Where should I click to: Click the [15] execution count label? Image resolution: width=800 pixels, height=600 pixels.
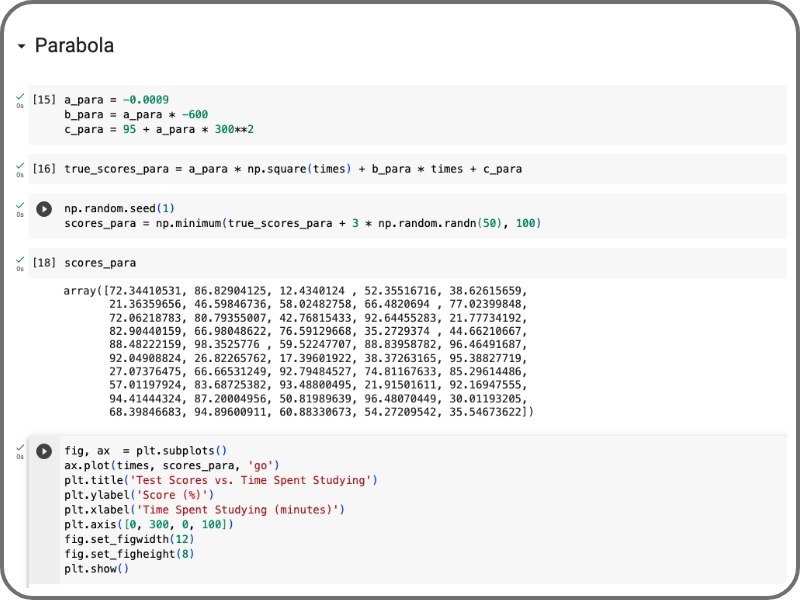coord(44,99)
